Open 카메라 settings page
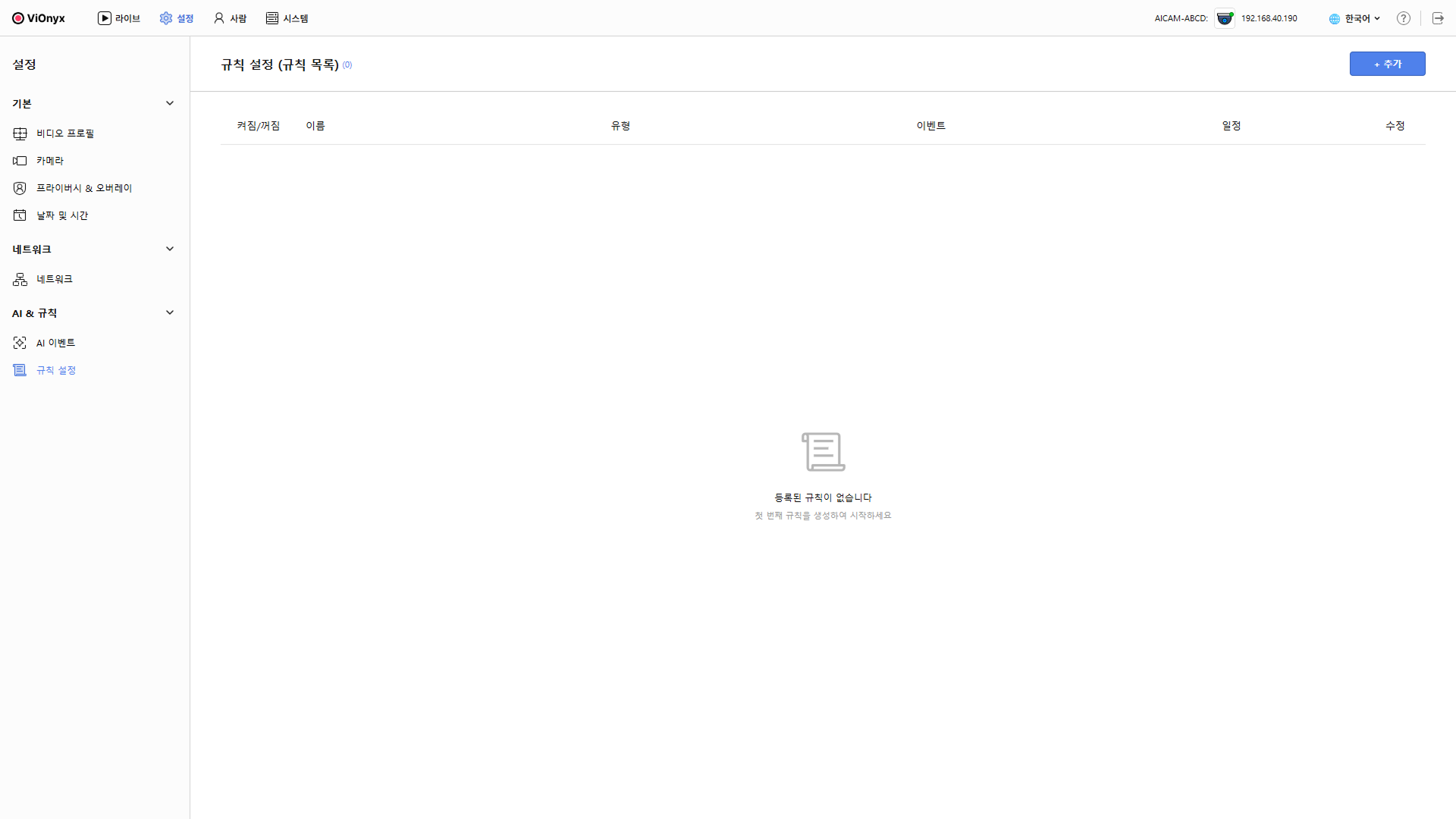The height and width of the screenshot is (819, 1456). [x=50, y=161]
